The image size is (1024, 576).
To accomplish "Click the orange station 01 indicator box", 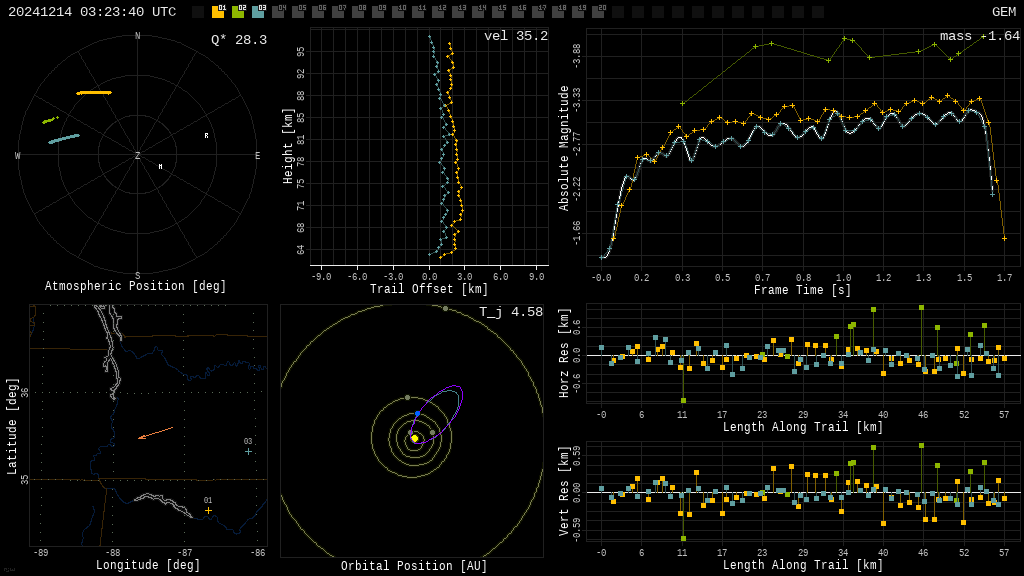I will pyautogui.click(x=218, y=12).
